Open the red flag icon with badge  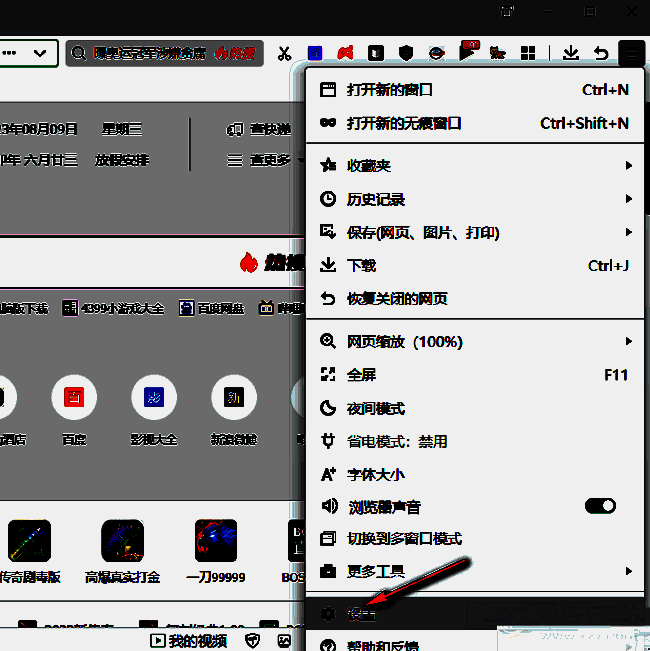pos(469,51)
